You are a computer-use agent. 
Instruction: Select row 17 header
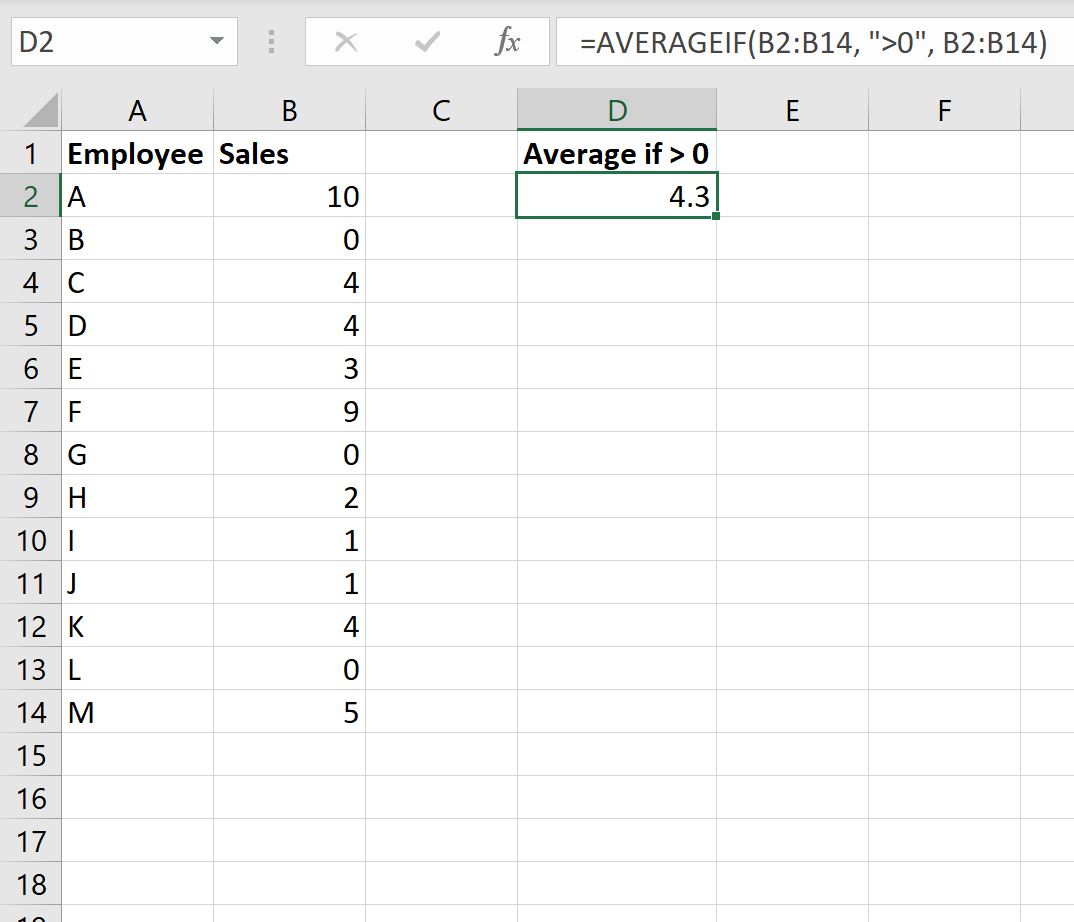[31, 840]
